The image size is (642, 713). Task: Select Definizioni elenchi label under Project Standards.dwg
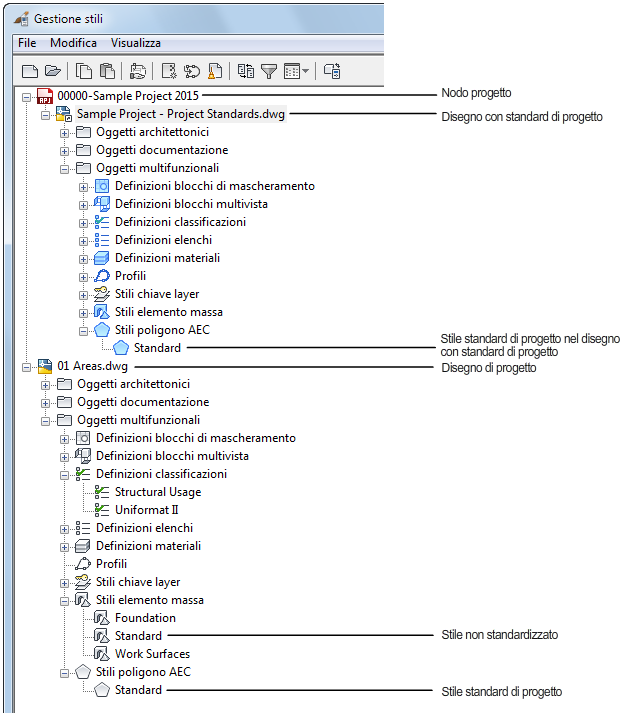tap(164, 240)
